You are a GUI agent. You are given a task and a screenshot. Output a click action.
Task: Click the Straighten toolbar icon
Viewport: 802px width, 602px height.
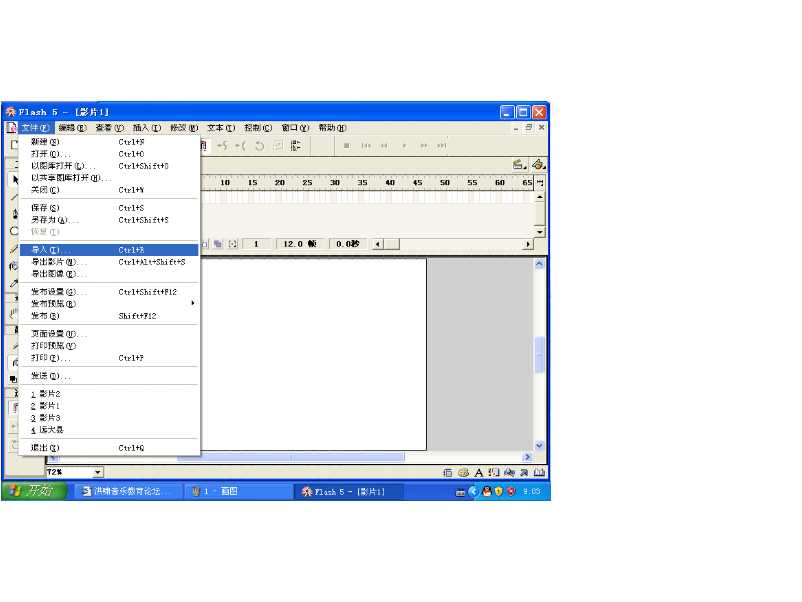240,146
